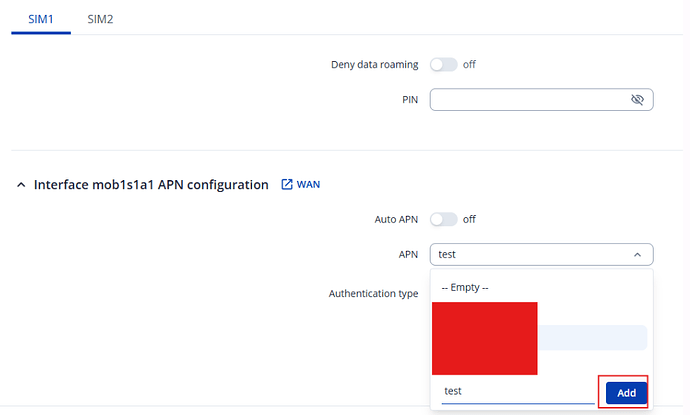Select the highlighted APN list option
This screenshot has height=415, width=690.
click(x=592, y=338)
